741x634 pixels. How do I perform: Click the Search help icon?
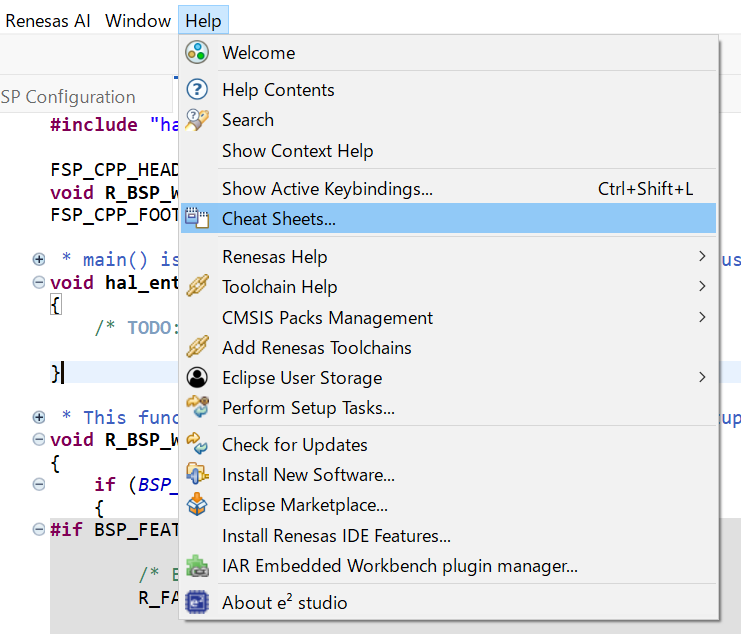pyautogui.click(x=197, y=120)
